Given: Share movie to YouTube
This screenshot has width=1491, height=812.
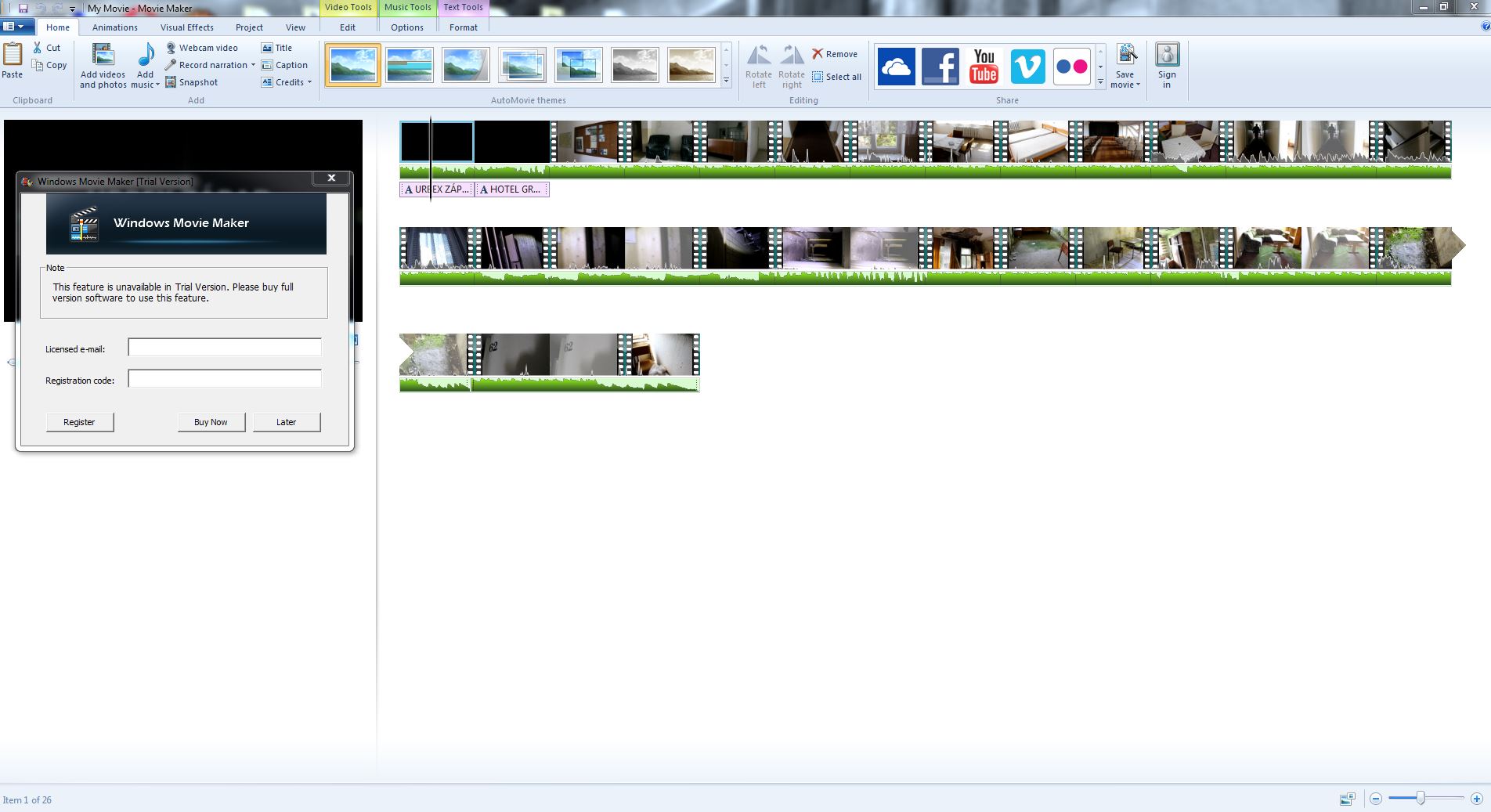Looking at the screenshot, I should pos(984,66).
